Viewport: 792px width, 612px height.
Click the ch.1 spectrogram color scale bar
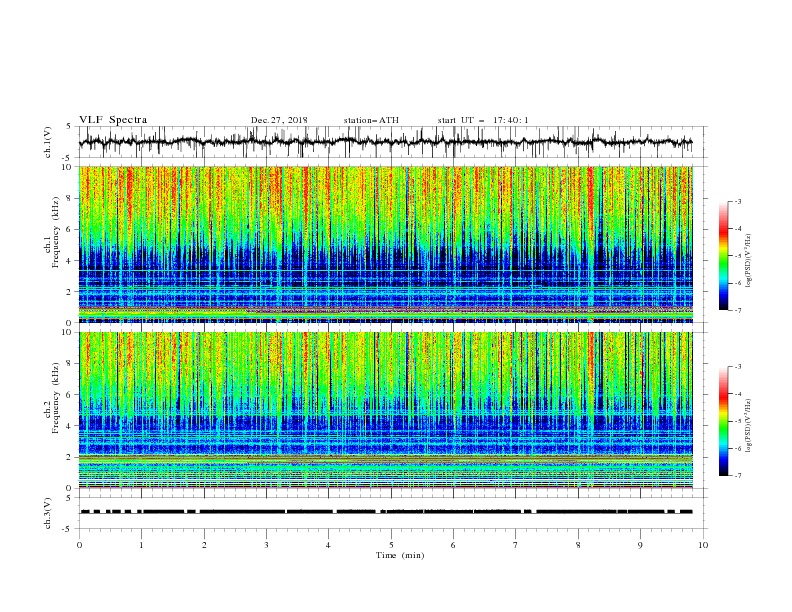pyautogui.click(x=723, y=256)
